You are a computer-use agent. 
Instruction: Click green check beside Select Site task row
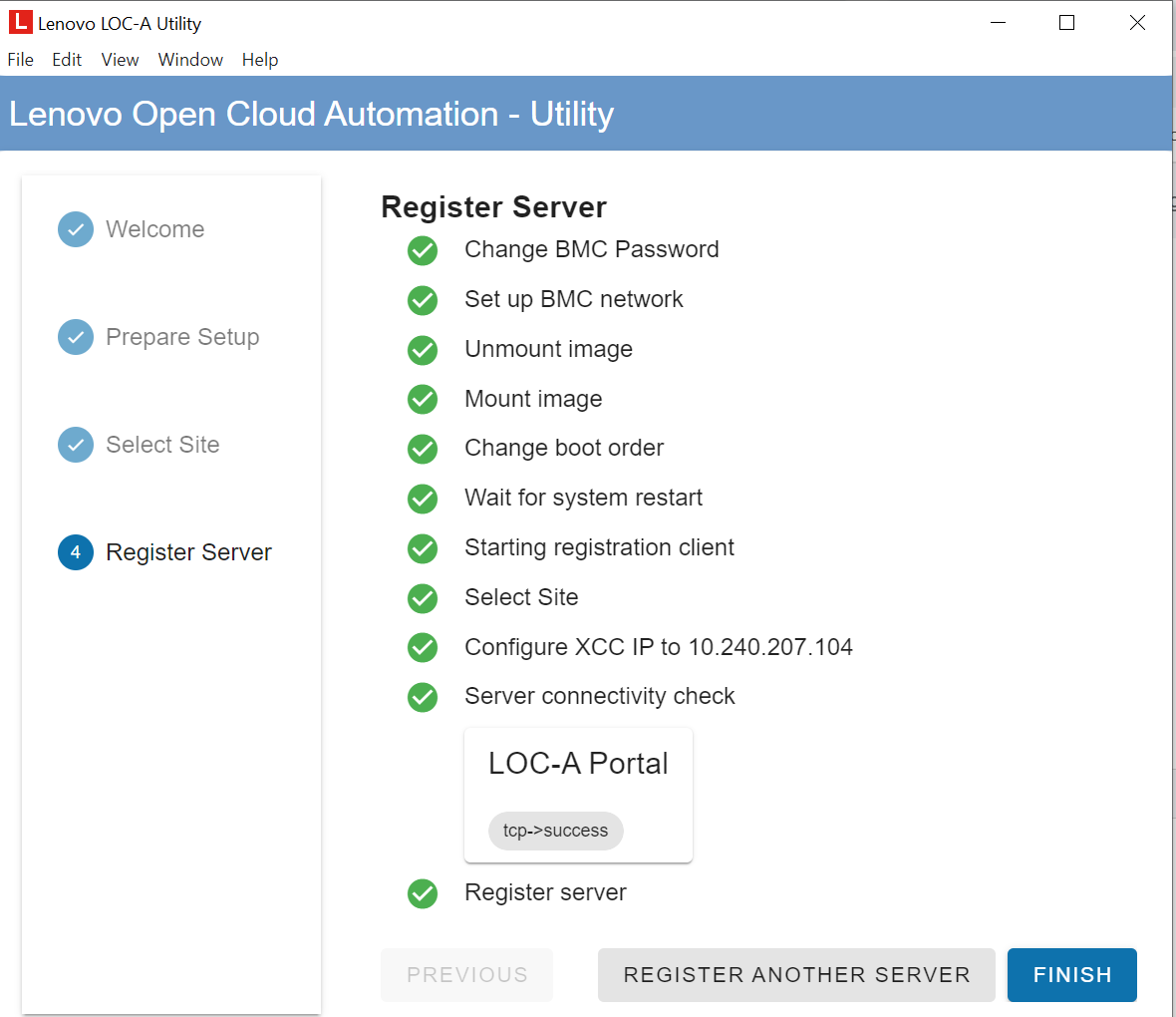click(423, 598)
